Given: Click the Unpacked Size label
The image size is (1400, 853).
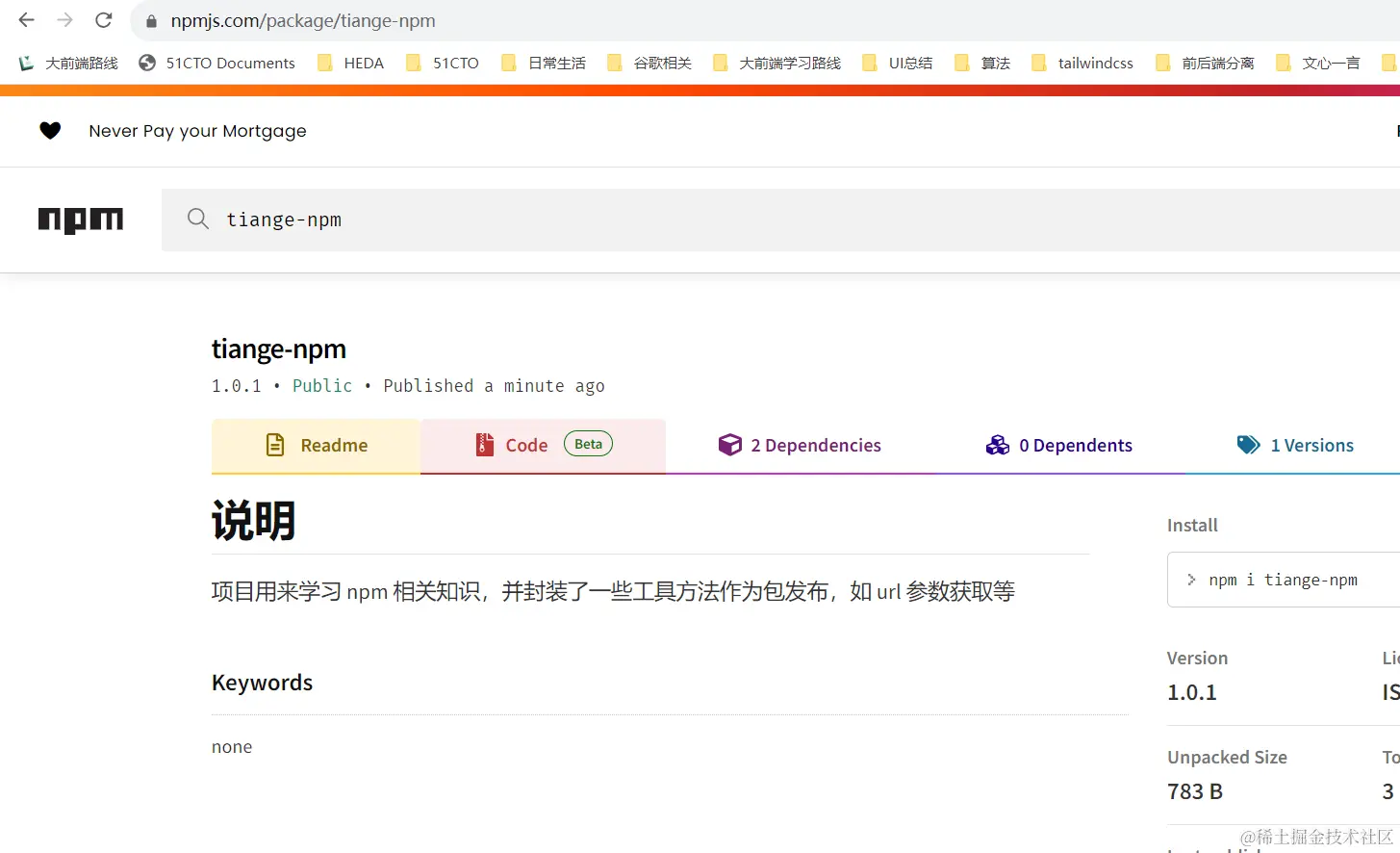Looking at the screenshot, I should [x=1228, y=758].
